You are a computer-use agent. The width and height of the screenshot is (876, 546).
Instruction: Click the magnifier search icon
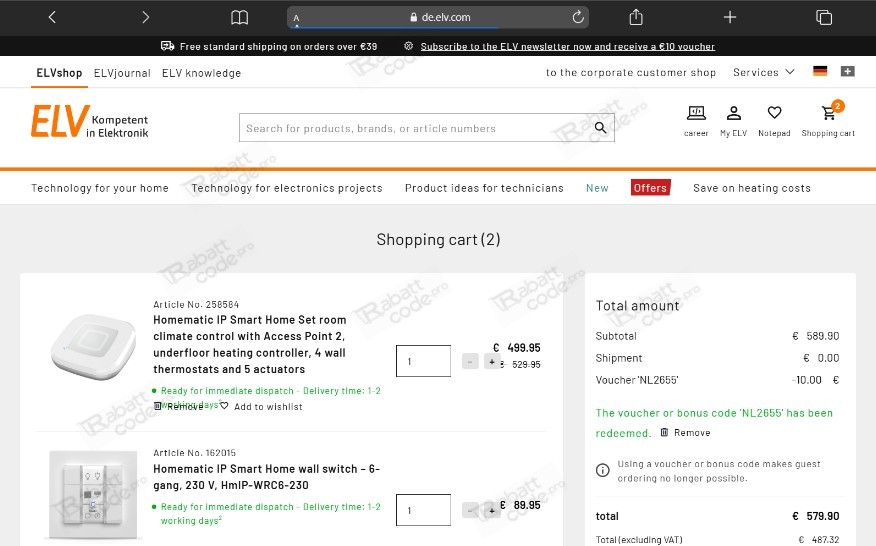point(601,128)
